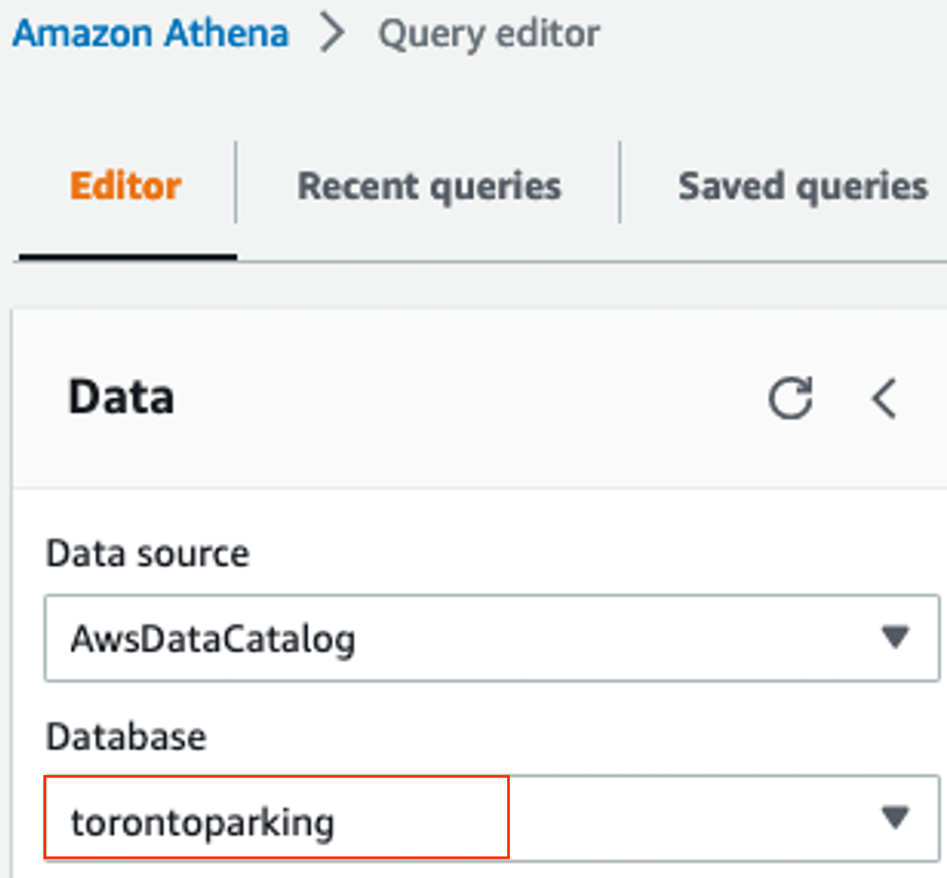The height and width of the screenshot is (878, 947).
Task: Collapse the Data panel using left chevron
Action: [x=884, y=398]
